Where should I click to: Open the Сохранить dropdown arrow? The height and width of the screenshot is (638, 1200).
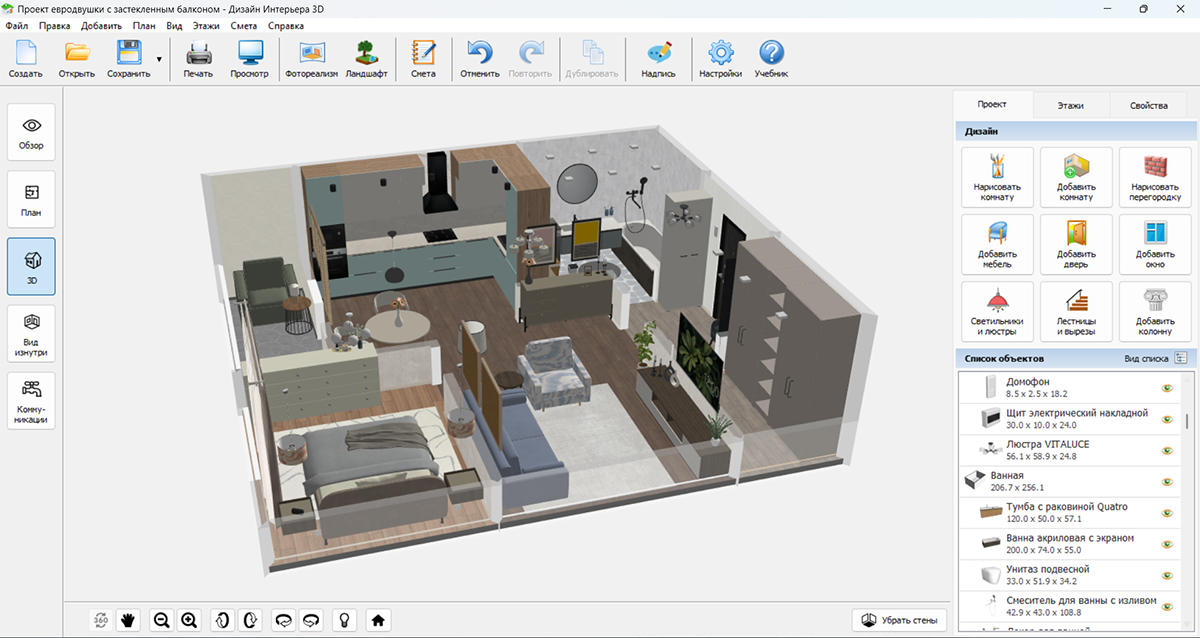[x=158, y=60]
